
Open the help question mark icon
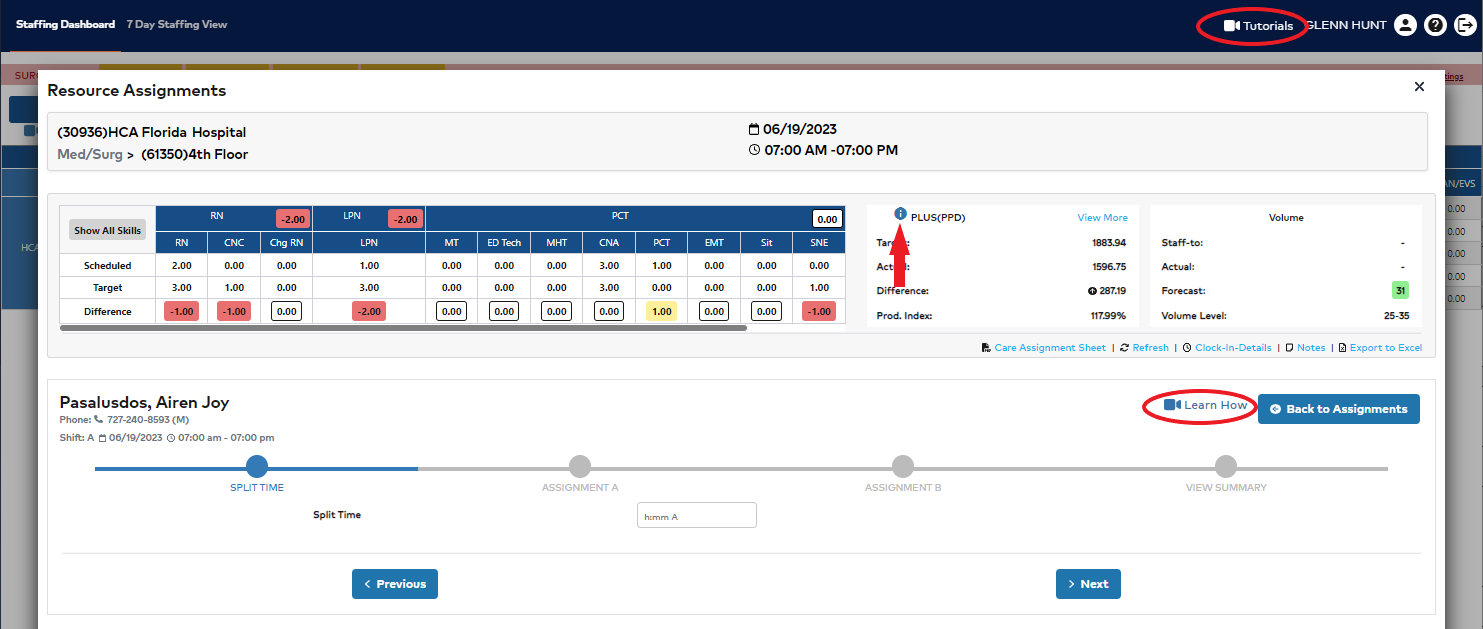(1435, 25)
